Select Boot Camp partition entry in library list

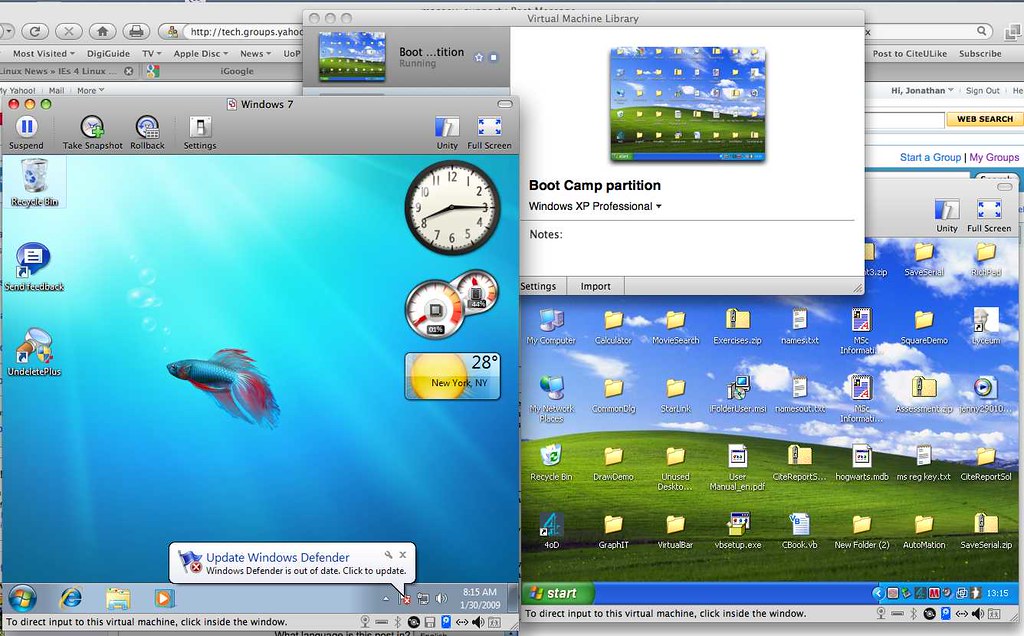[x=408, y=57]
